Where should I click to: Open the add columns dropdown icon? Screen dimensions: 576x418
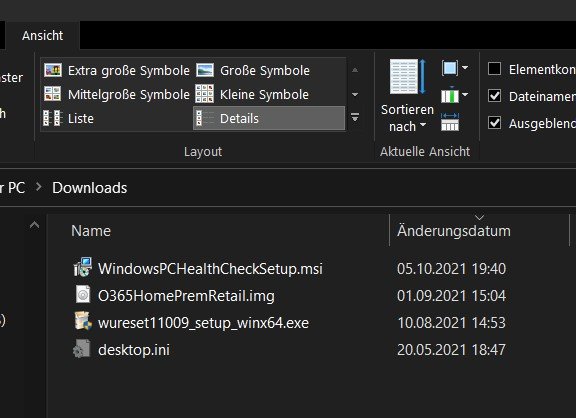pyautogui.click(x=455, y=96)
